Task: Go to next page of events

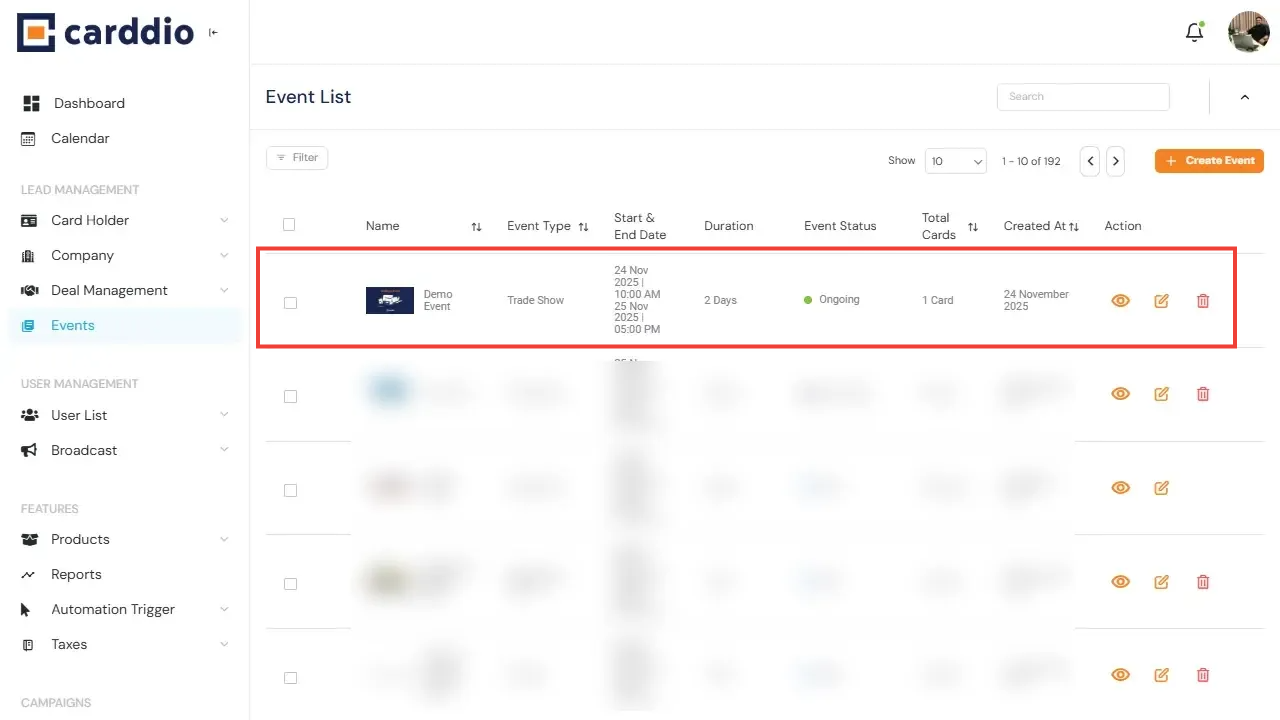Action: pos(1115,161)
